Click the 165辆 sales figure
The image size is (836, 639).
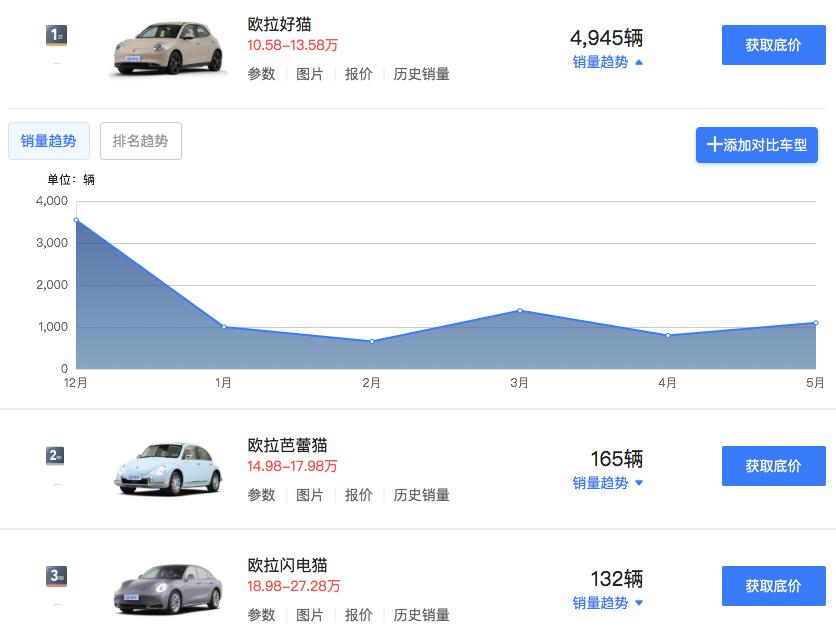tap(617, 459)
